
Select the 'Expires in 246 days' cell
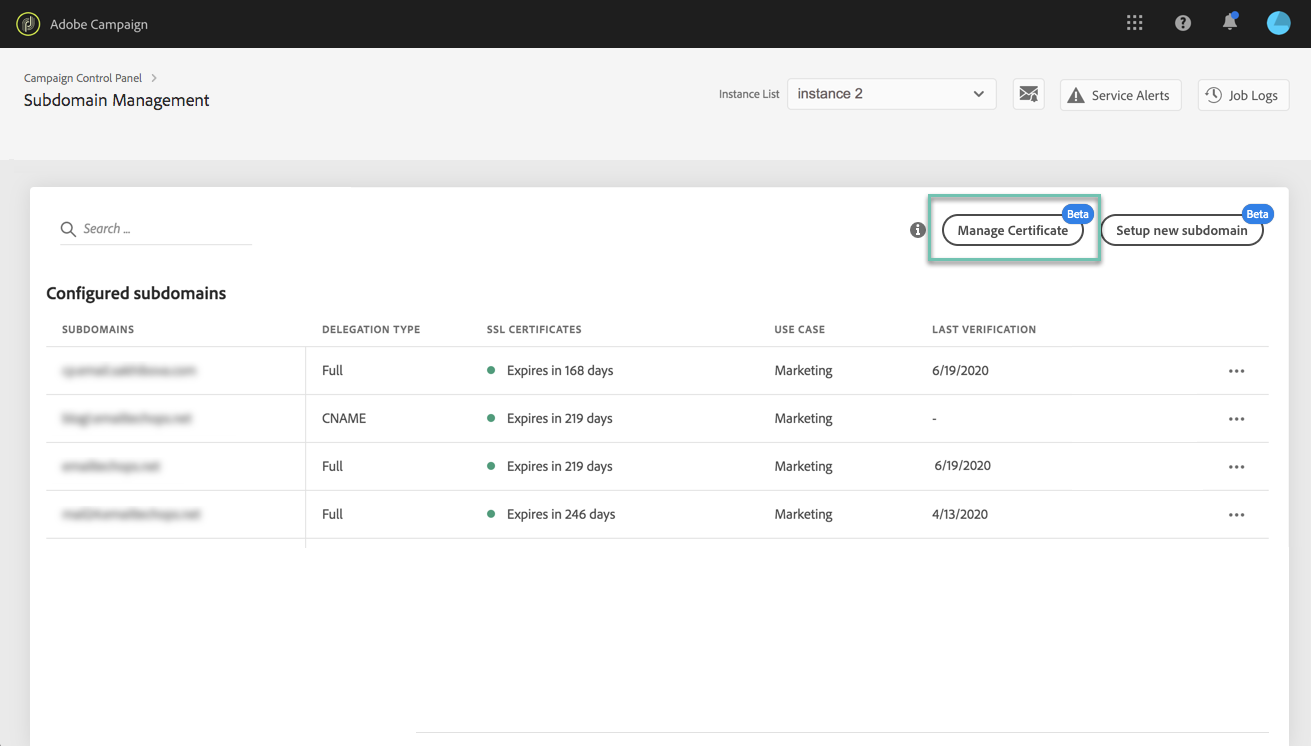coord(561,514)
